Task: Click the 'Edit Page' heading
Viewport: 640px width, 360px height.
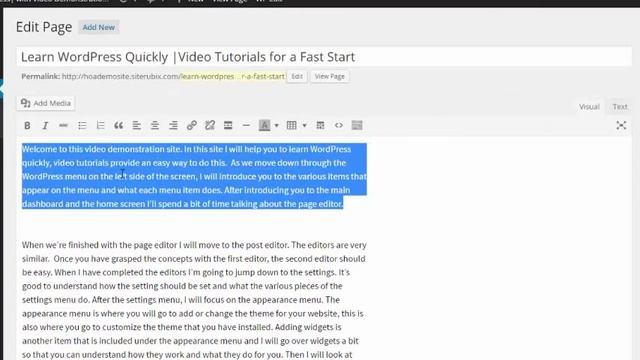Action: click(44, 27)
